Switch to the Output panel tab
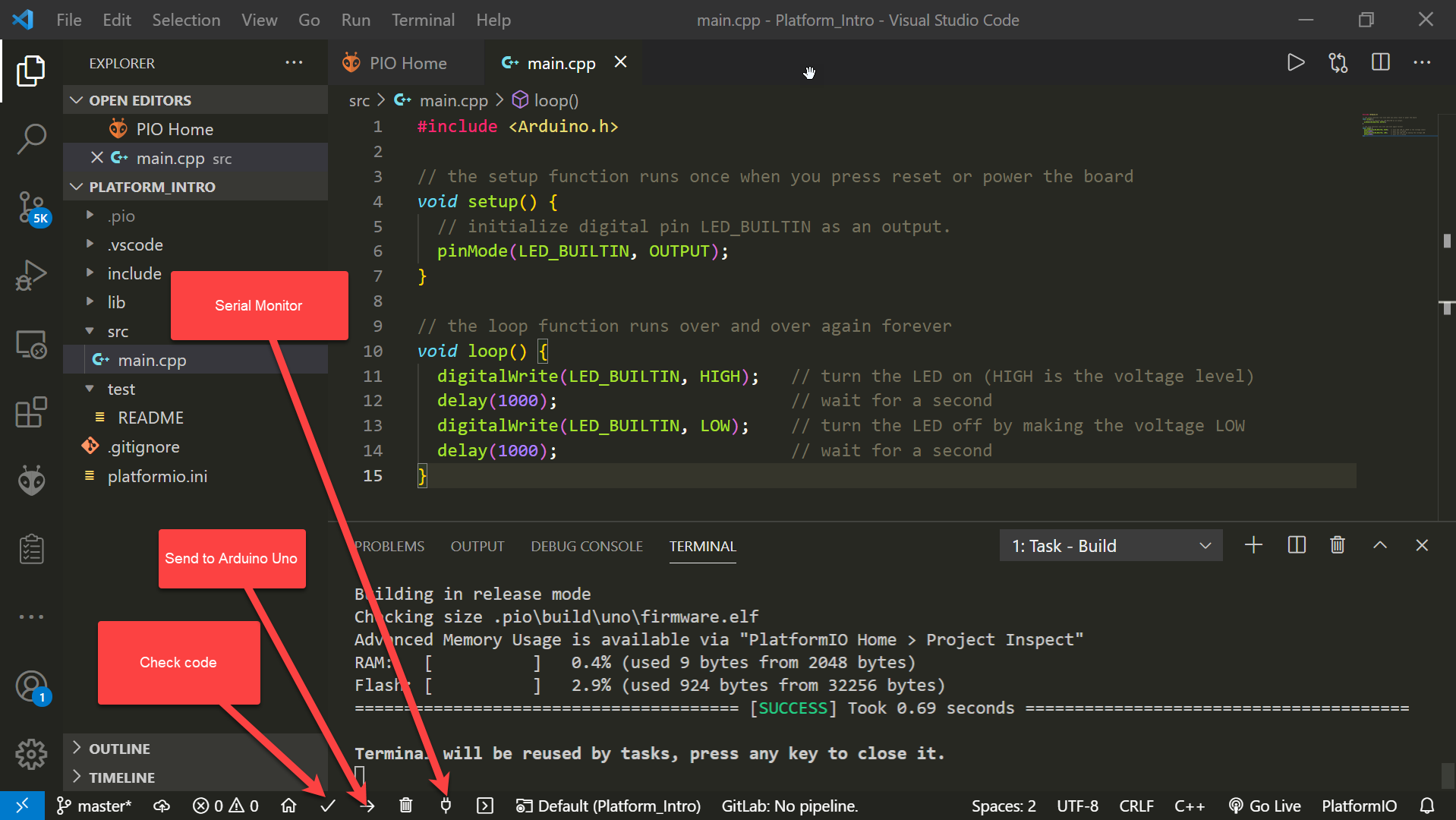This screenshot has height=820, width=1456. (x=477, y=546)
